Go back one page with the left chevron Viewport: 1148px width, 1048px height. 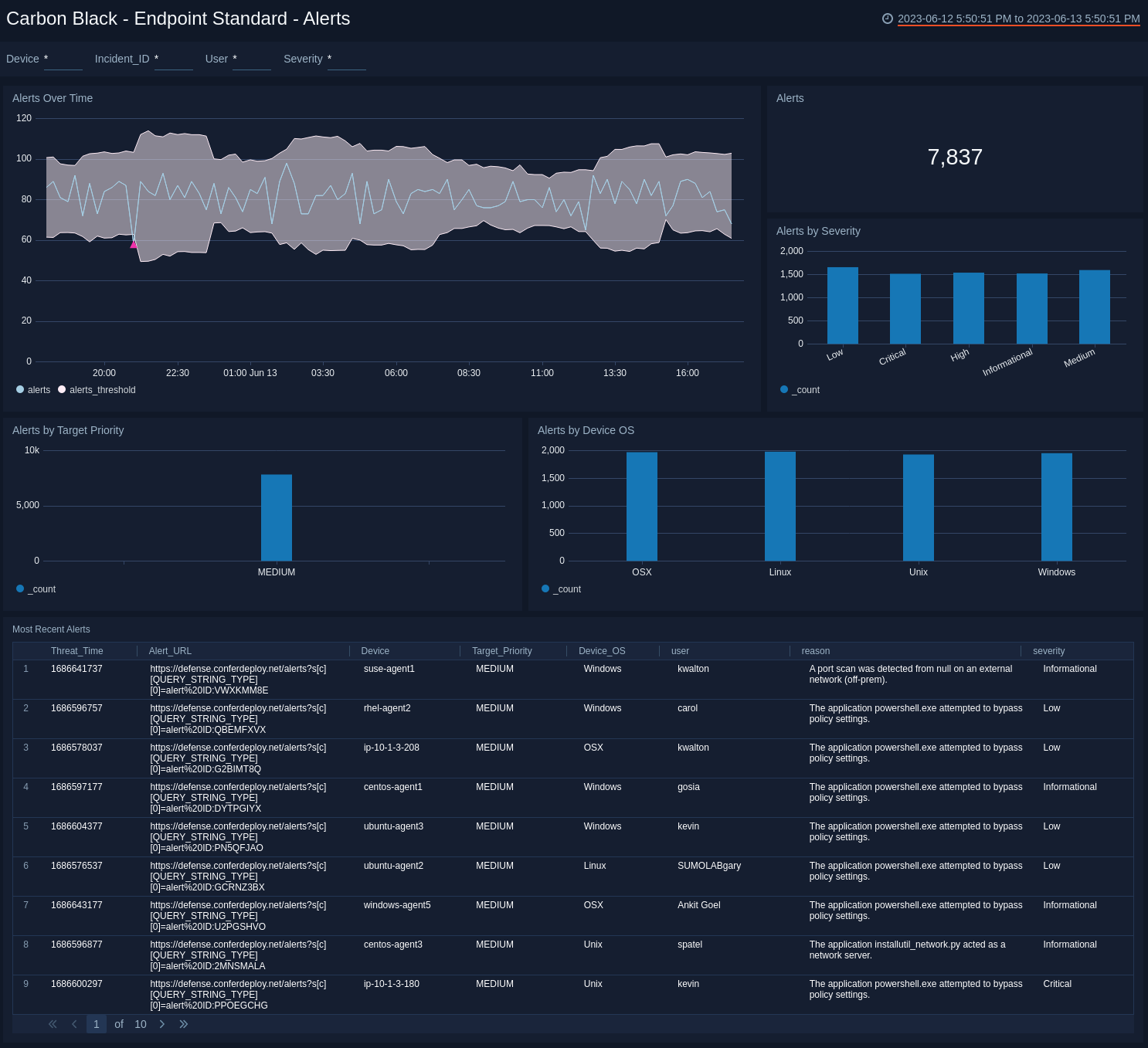click(x=74, y=1024)
